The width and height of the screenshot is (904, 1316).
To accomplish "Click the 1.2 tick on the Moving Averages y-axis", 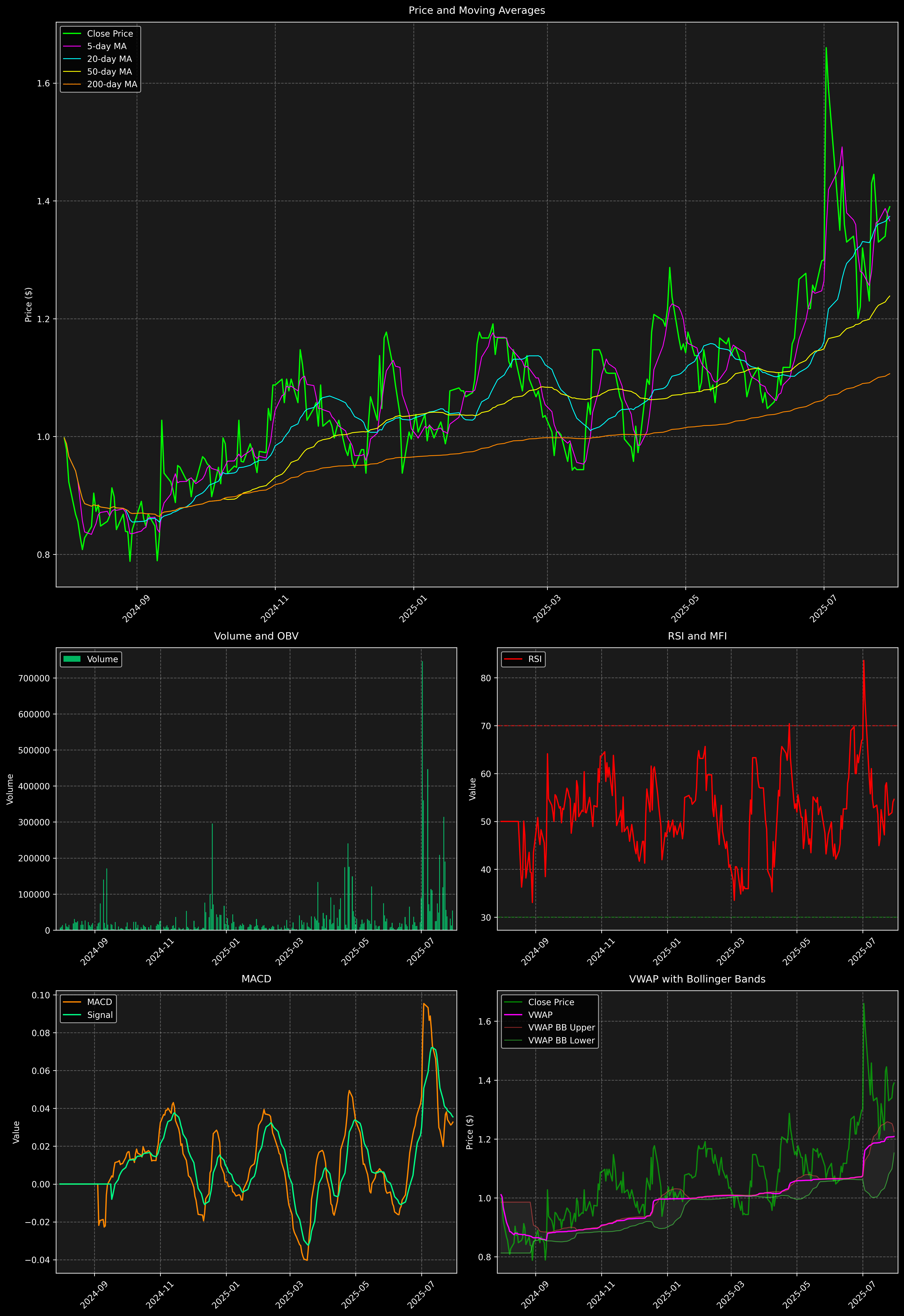I will (x=44, y=319).
